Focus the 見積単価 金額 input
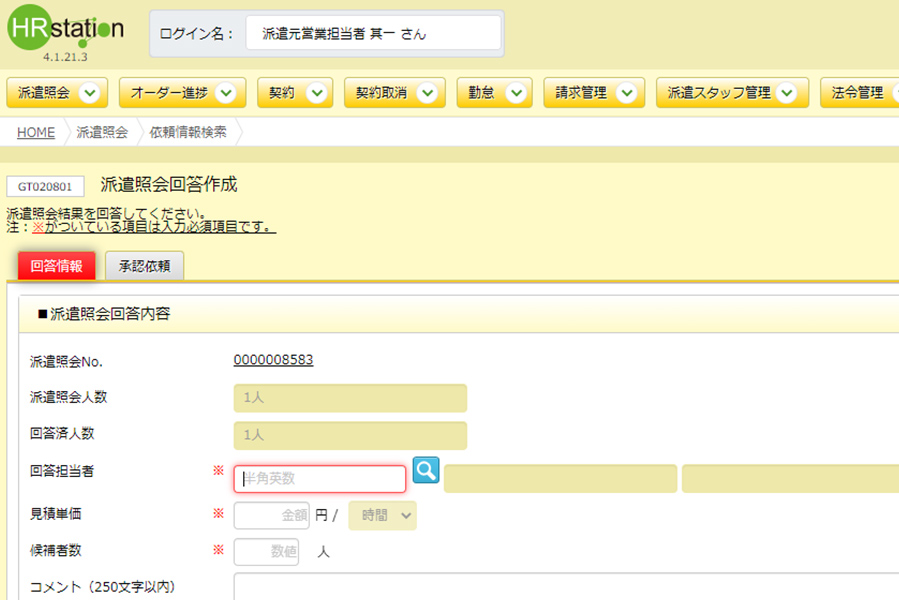This screenshot has height=600, width=899. click(272, 516)
